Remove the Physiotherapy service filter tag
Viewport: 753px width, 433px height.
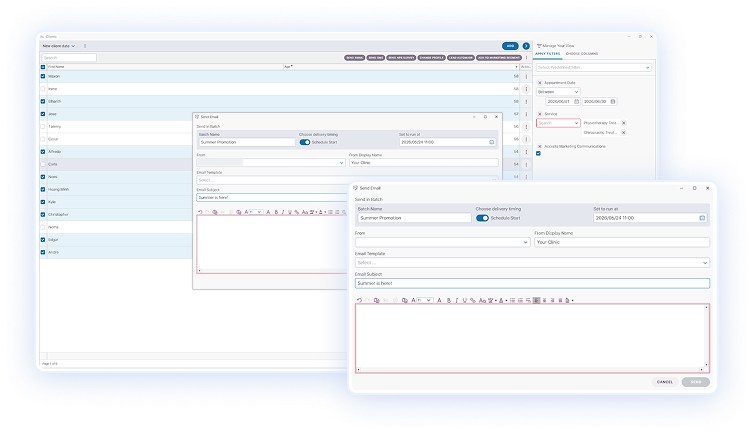(623, 123)
